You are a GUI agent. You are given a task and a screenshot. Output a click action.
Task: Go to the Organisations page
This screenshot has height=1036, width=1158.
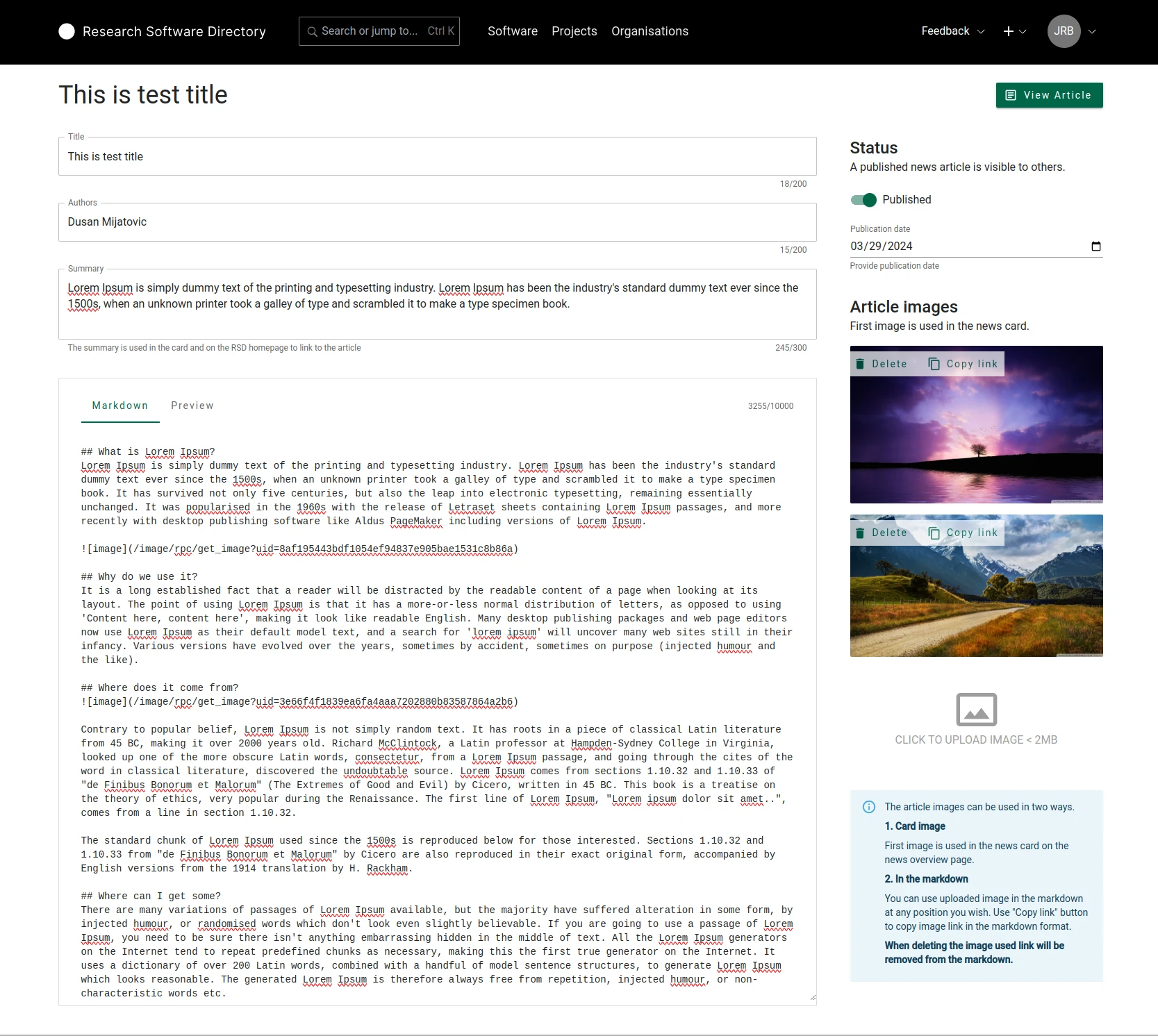coord(650,31)
